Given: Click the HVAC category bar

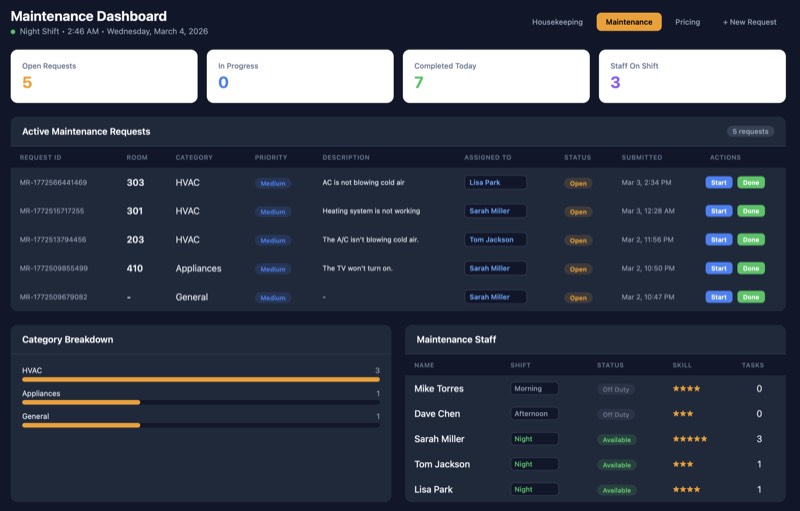Looking at the screenshot, I should [x=201, y=379].
